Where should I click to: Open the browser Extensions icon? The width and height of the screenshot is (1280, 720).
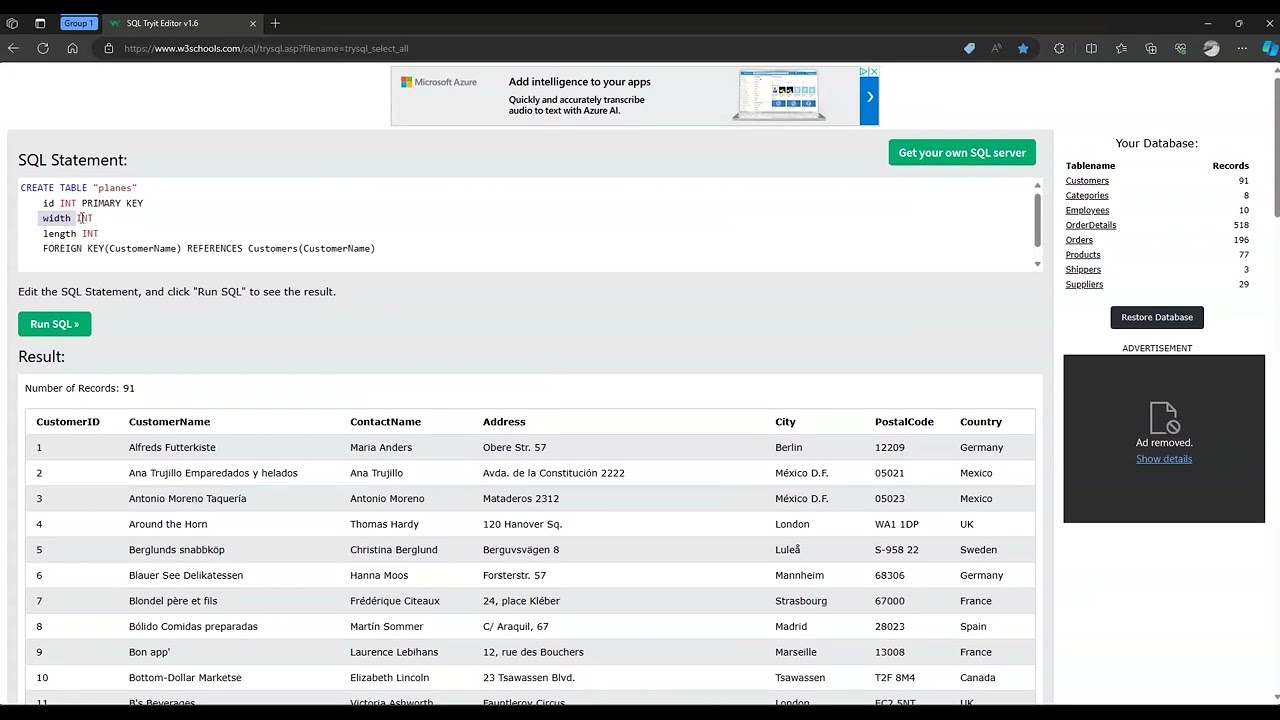tap(1059, 48)
